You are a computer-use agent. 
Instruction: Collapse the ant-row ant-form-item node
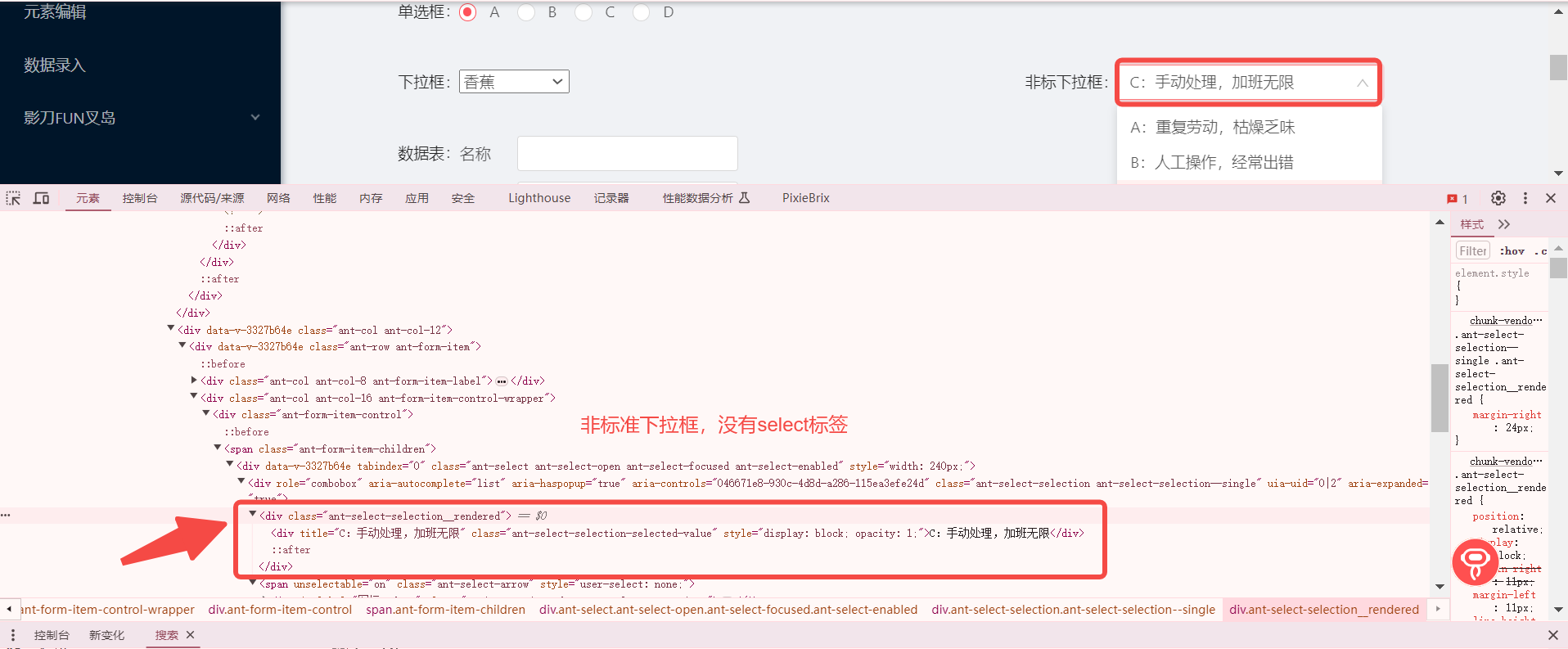point(182,346)
